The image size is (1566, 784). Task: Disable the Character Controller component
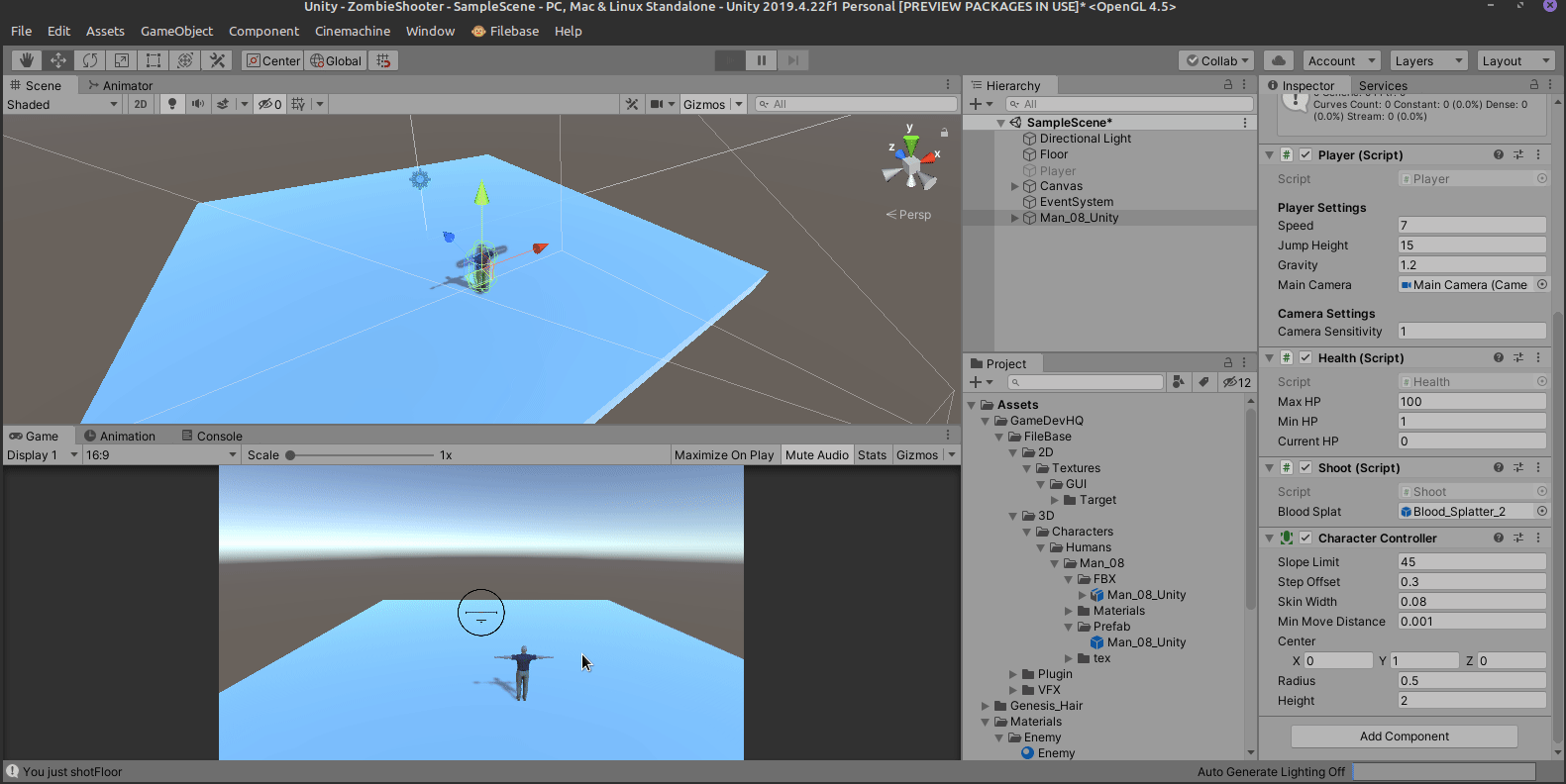[1305, 539]
